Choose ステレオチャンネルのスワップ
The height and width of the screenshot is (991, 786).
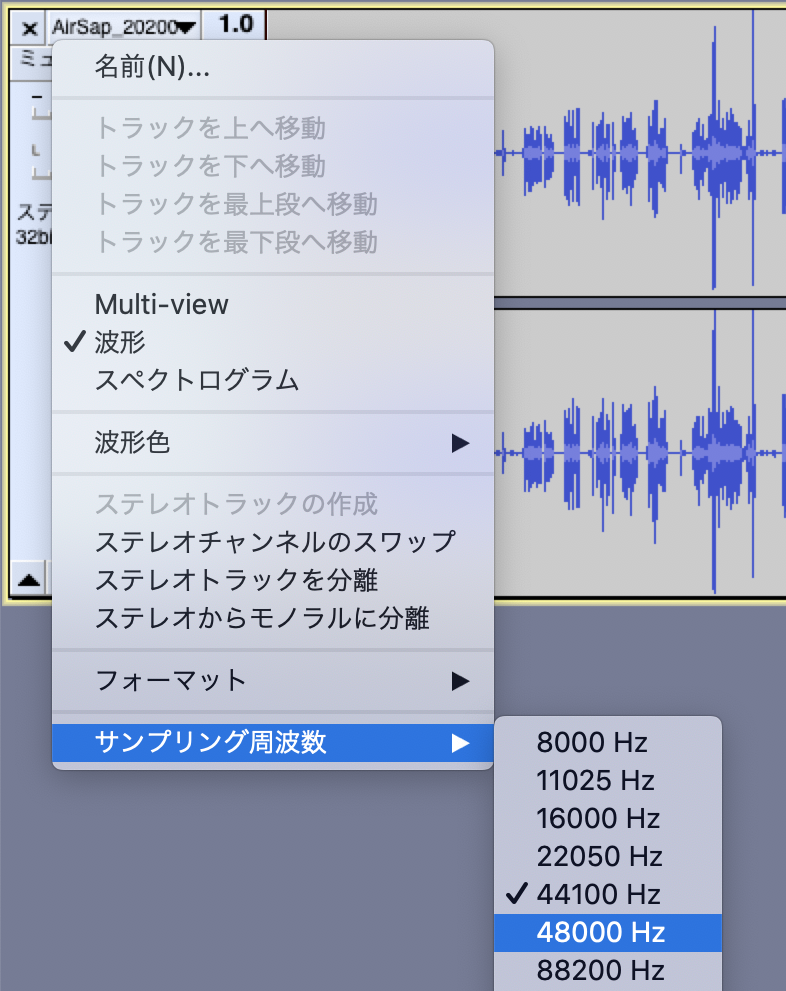click(272, 542)
